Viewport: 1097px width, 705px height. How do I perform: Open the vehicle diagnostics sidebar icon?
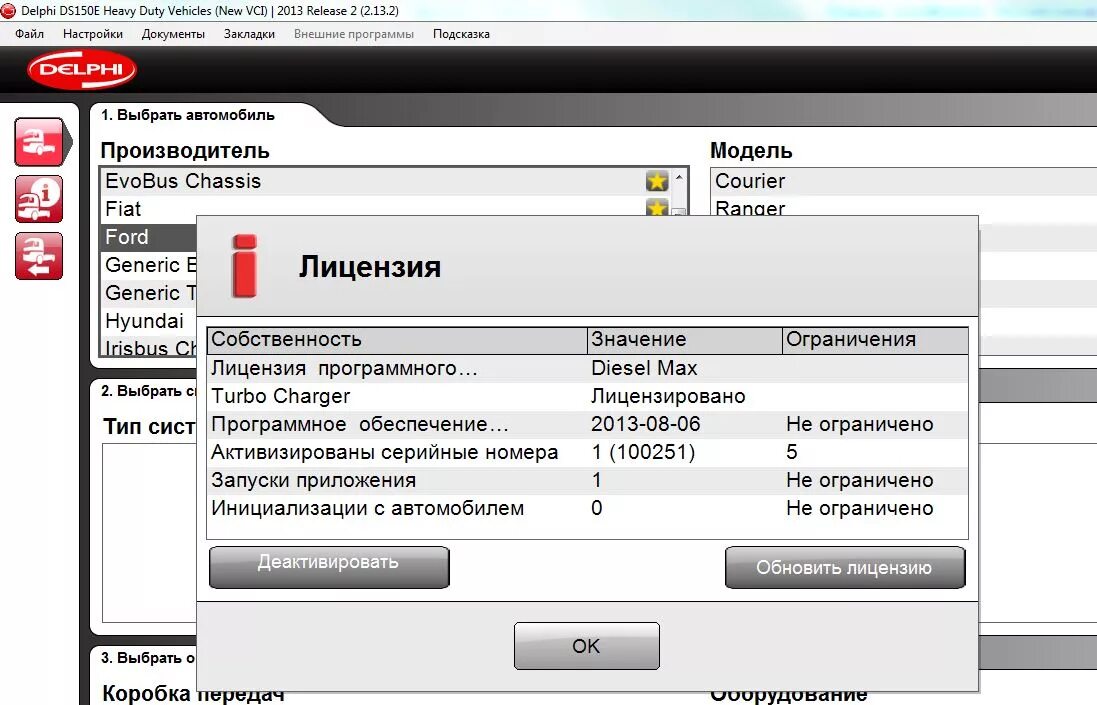click(x=39, y=142)
